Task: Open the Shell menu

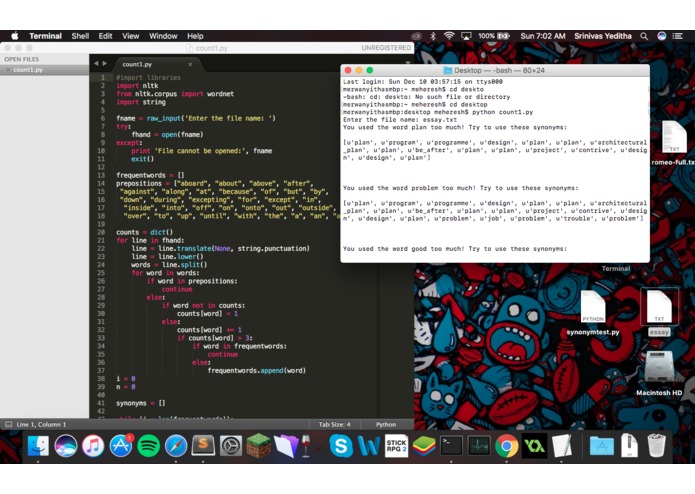Action: tap(80, 36)
